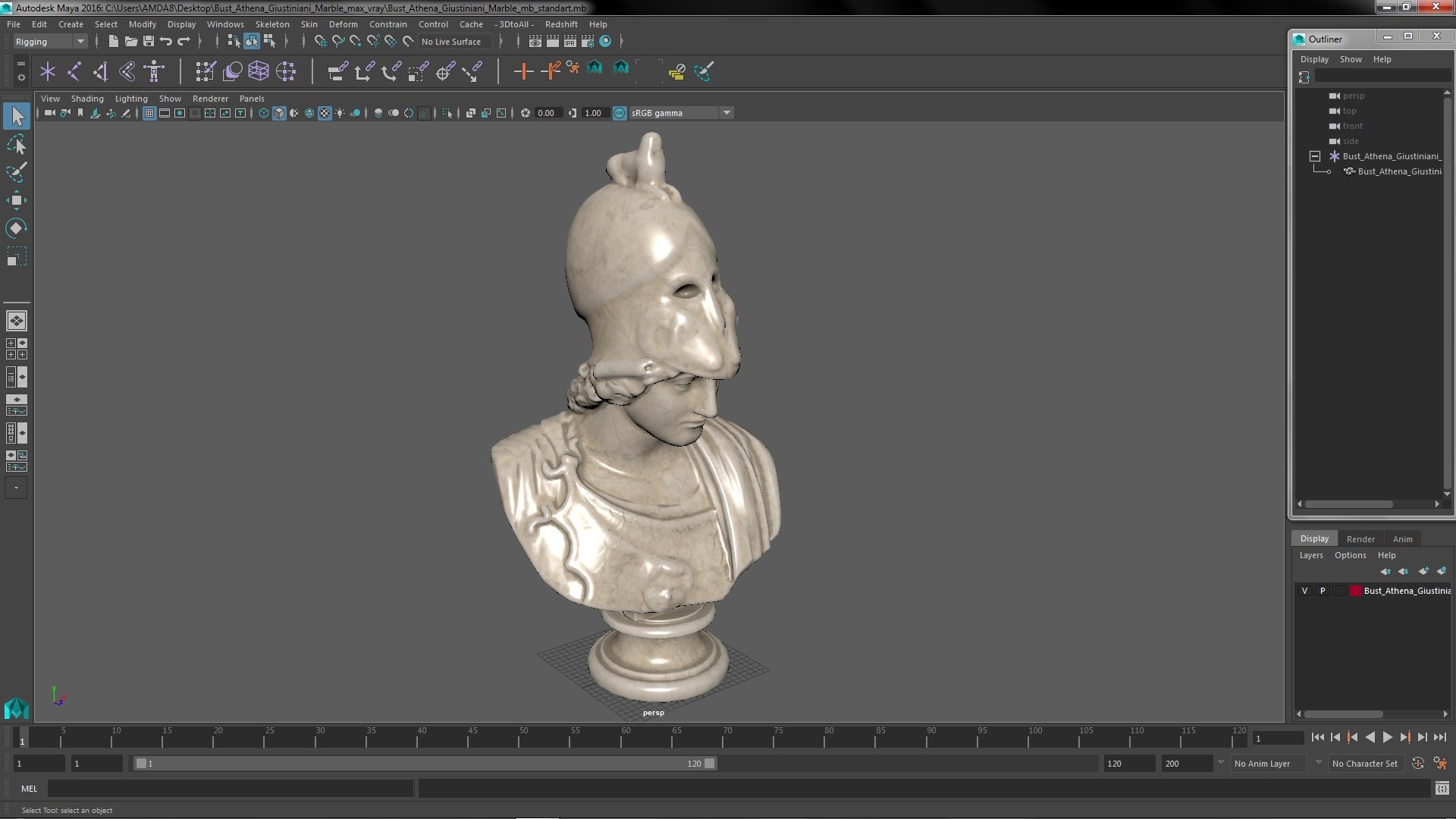Activate the Scale tool in the toolbox
The image size is (1456, 819).
point(16,256)
